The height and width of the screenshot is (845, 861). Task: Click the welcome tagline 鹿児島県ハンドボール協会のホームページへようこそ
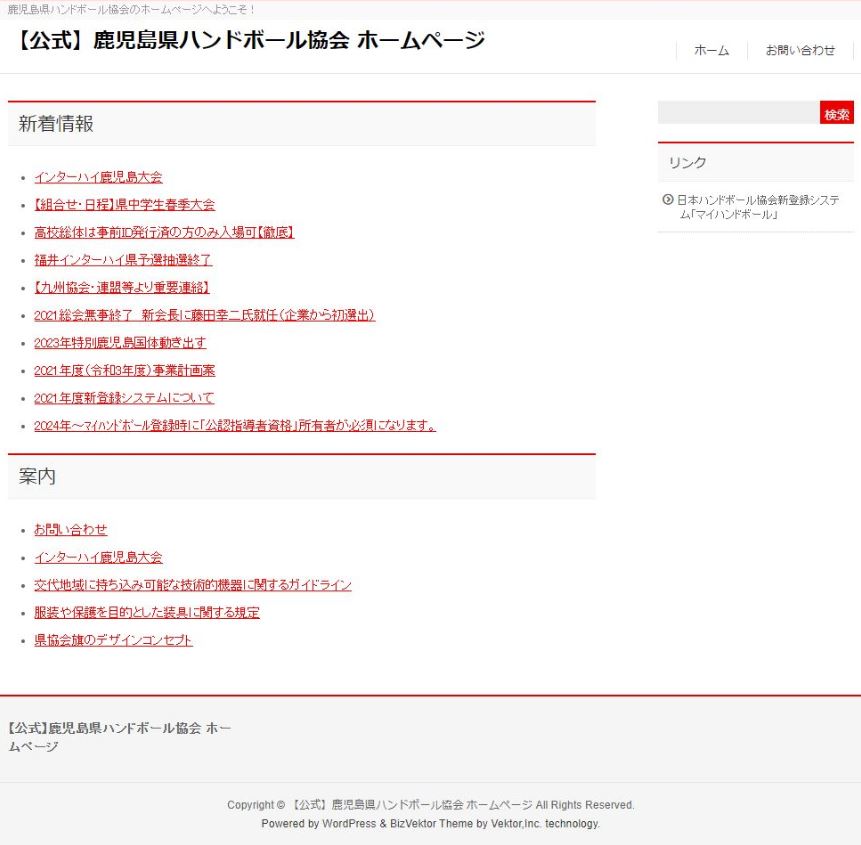[x=131, y=10]
